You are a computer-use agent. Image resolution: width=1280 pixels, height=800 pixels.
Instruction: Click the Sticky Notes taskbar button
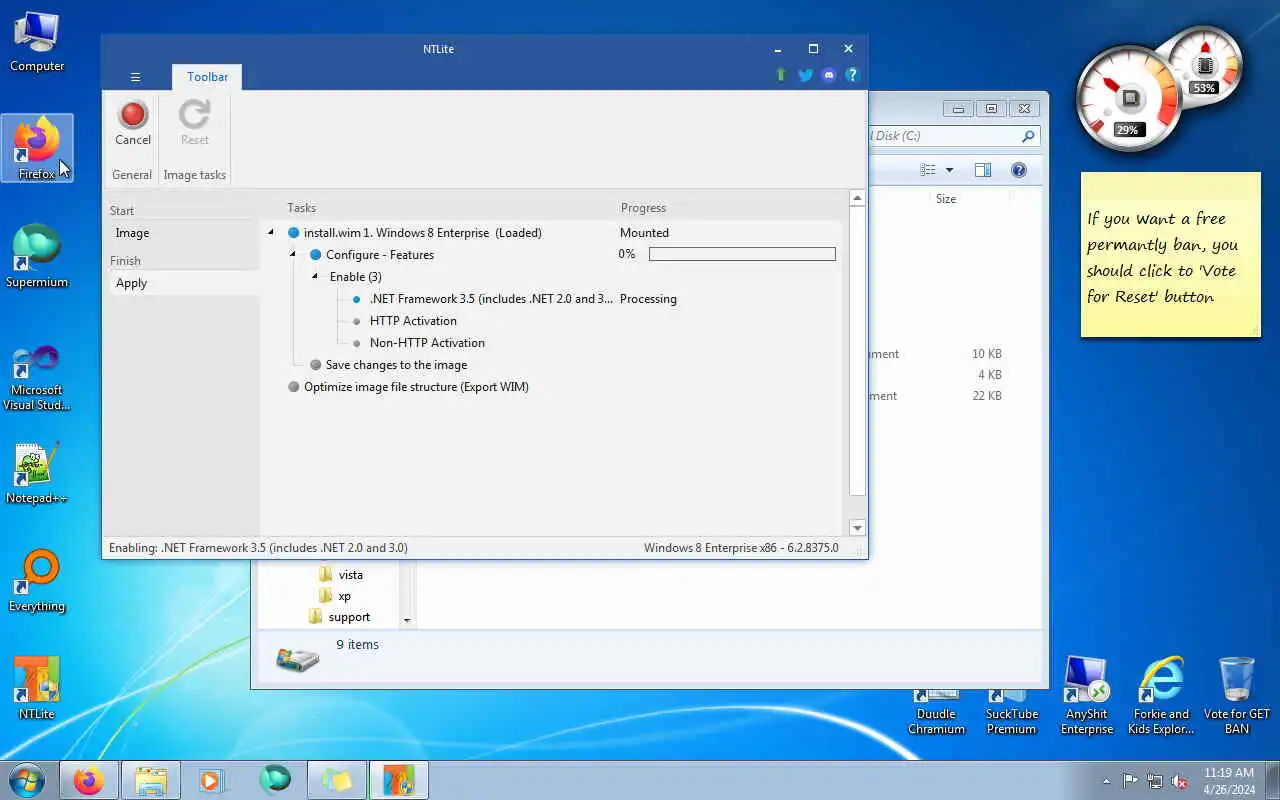coord(337,780)
